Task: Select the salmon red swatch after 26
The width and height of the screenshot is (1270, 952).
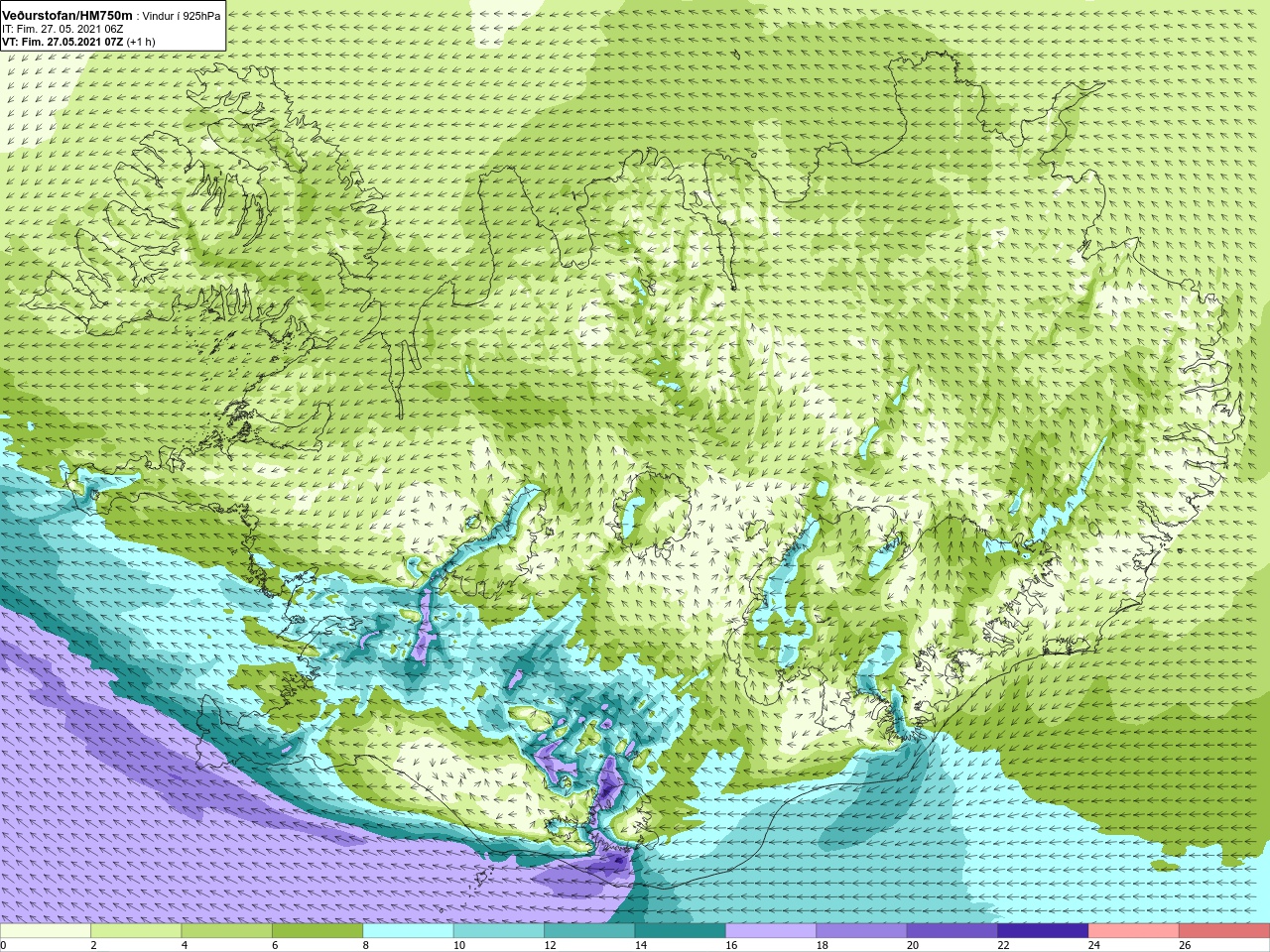Action: pyautogui.click(x=1223, y=931)
